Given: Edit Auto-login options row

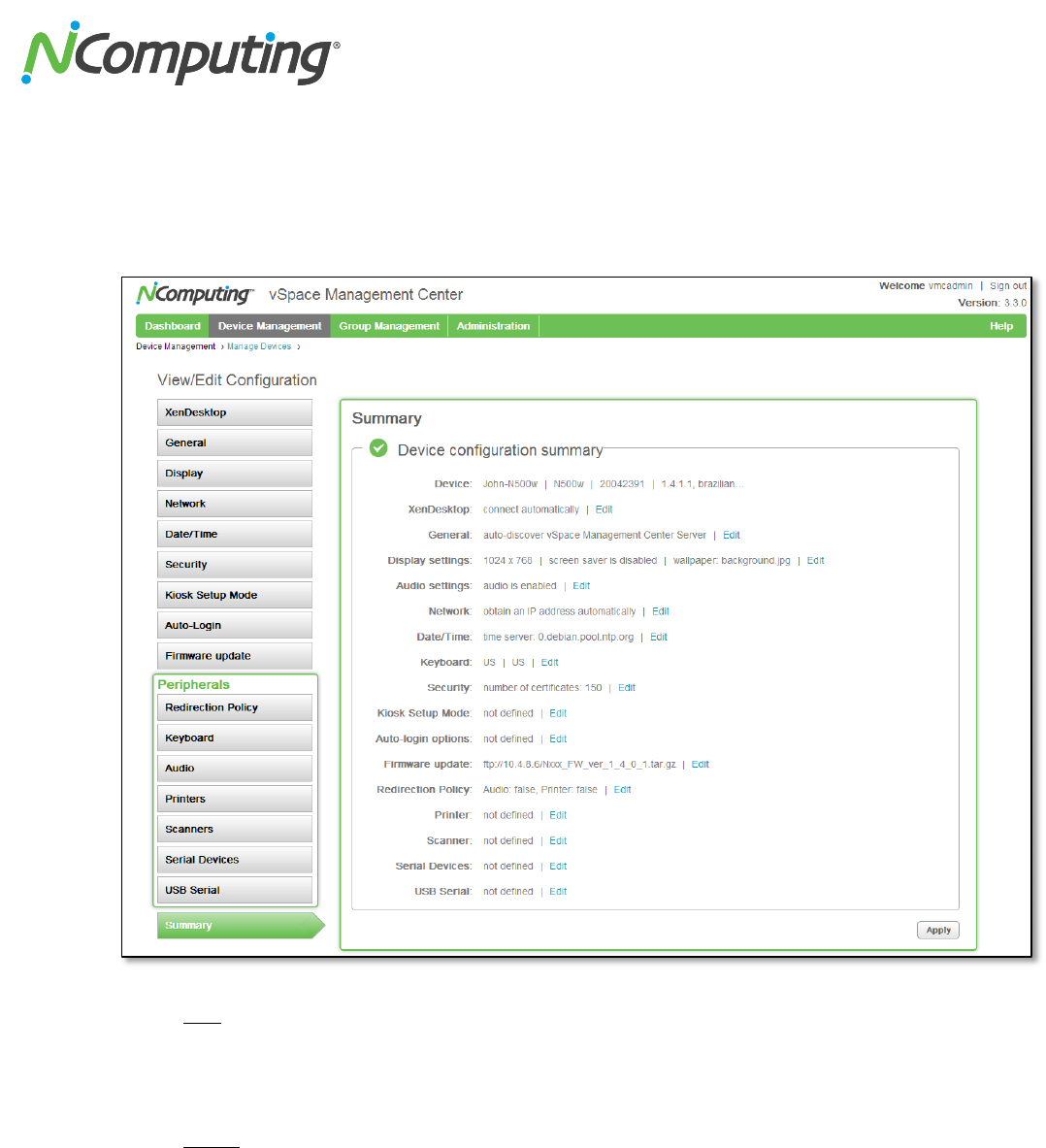Looking at the screenshot, I should coord(558,738).
